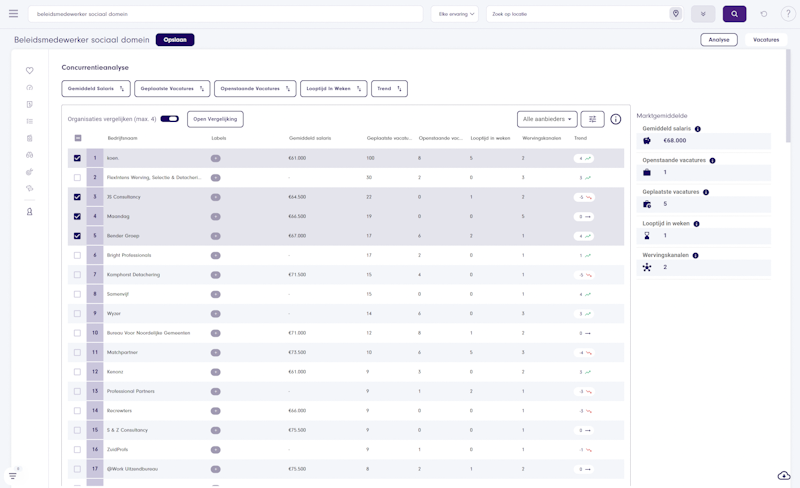Image resolution: width=800 pixels, height=488 pixels.
Task: Expand the Alle aanbieders dropdown
Action: pyautogui.click(x=547, y=119)
